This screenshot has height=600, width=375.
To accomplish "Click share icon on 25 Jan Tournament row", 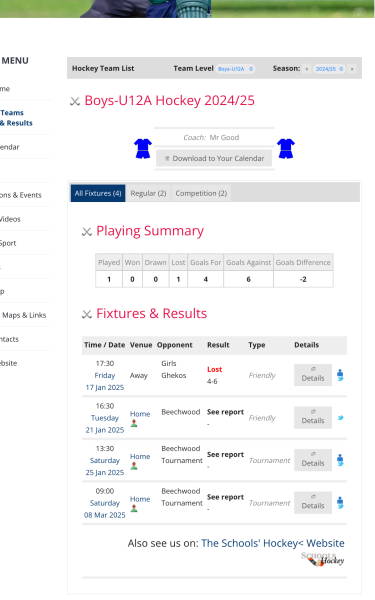I will pyautogui.click(x=340, y=460).
